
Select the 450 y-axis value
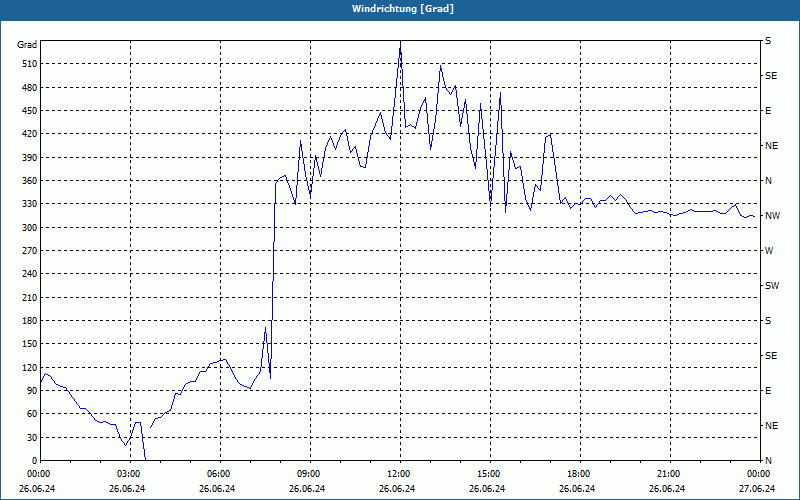(30, 111)
